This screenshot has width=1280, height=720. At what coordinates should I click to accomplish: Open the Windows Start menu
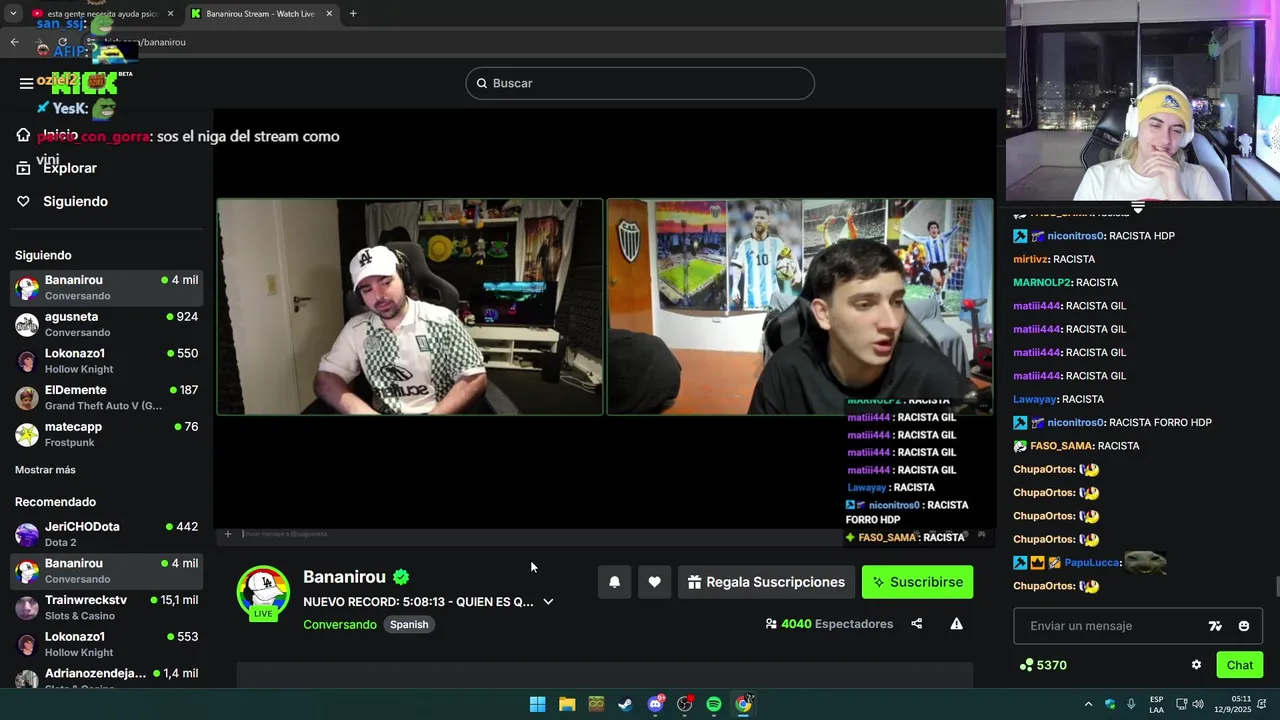[x=538, y=704]
